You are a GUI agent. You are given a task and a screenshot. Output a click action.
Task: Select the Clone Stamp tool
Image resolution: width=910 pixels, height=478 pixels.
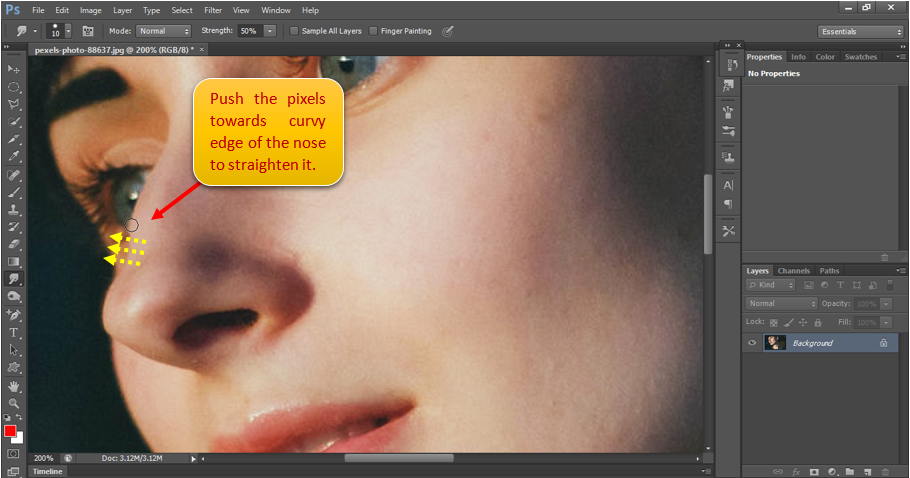pyautogui.click(x=13, y=209)
